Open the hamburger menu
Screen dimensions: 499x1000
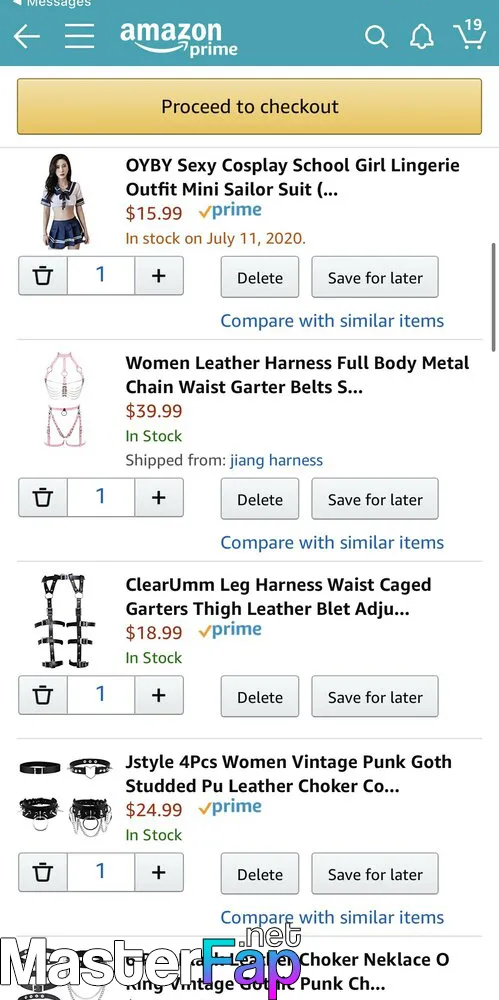pos(80,36)
